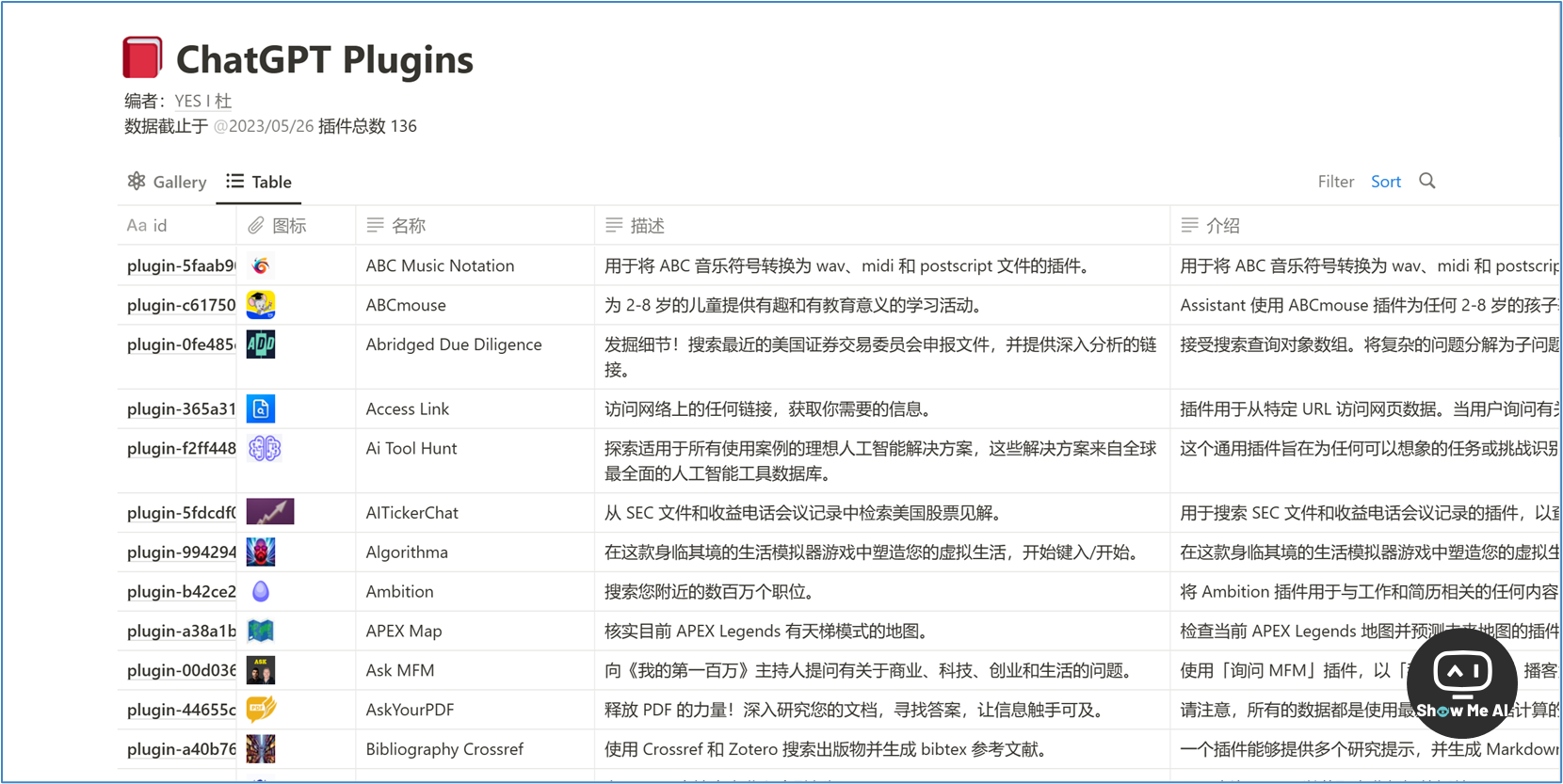
Task: Click the AITickerChat chart thumbnail
Action: 270,512
